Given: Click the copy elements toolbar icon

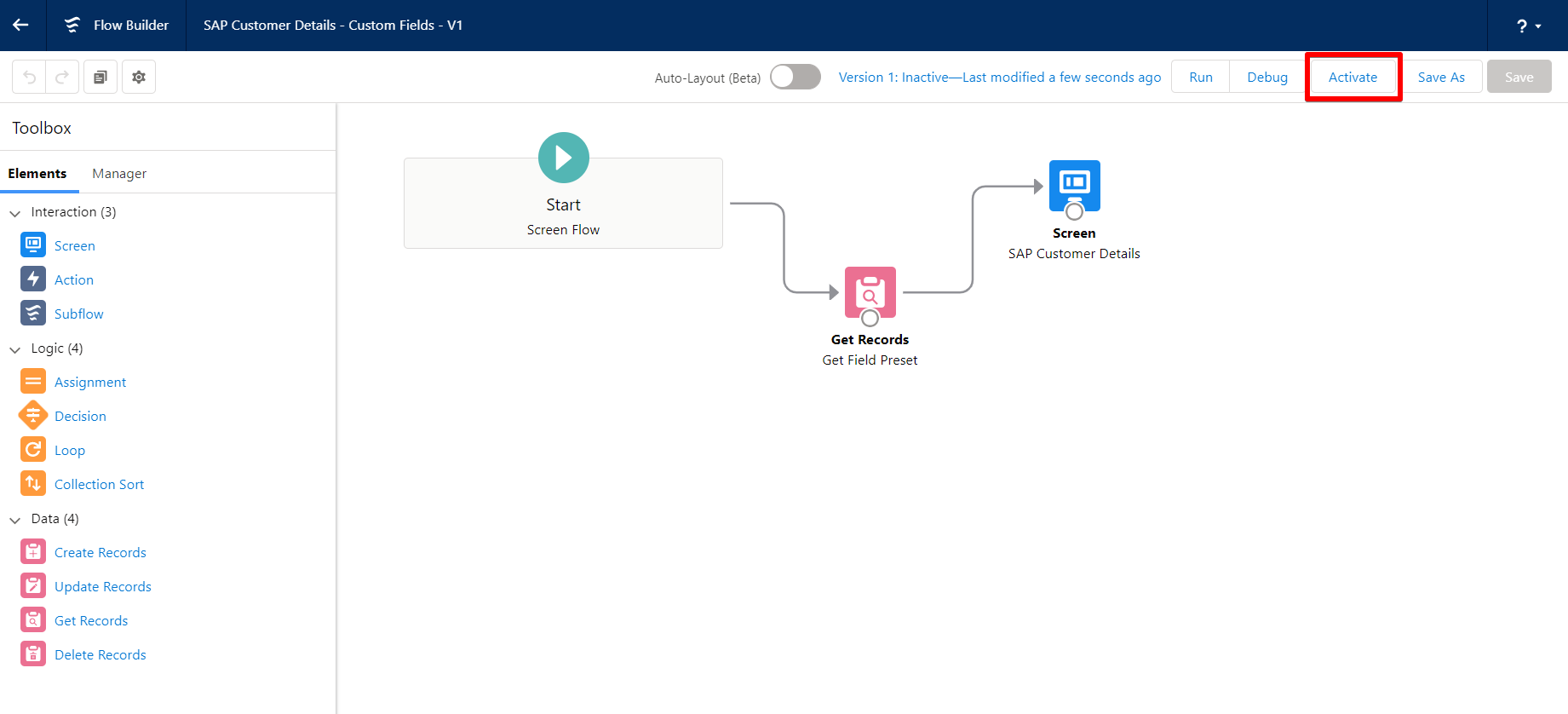Looking at the screenshot, I should tap(101, 77).
